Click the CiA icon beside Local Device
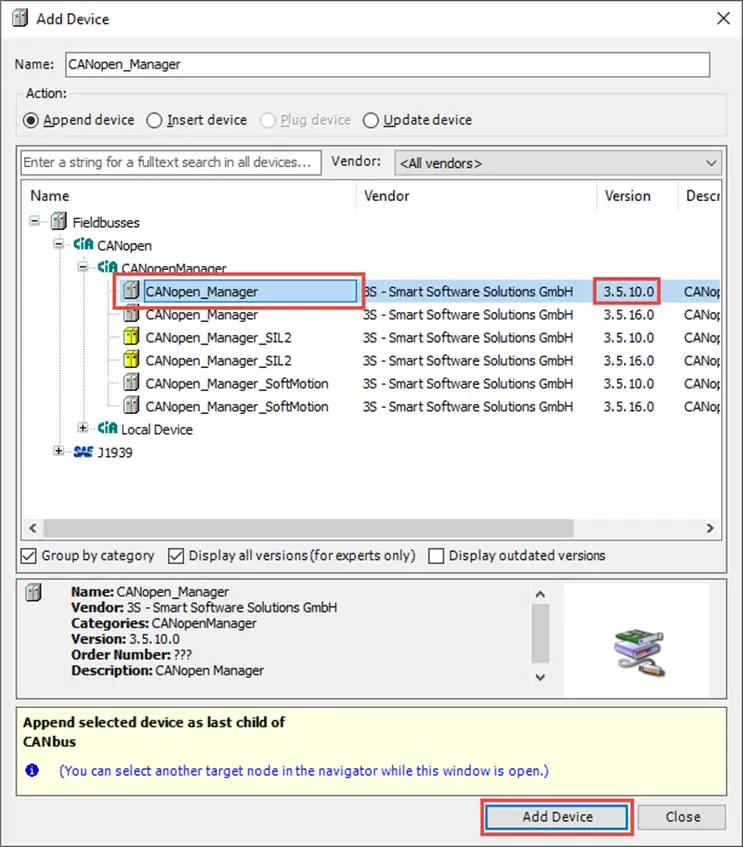This screenshot has height=847, width=743. pyautogui.click(x=107, y=428)
